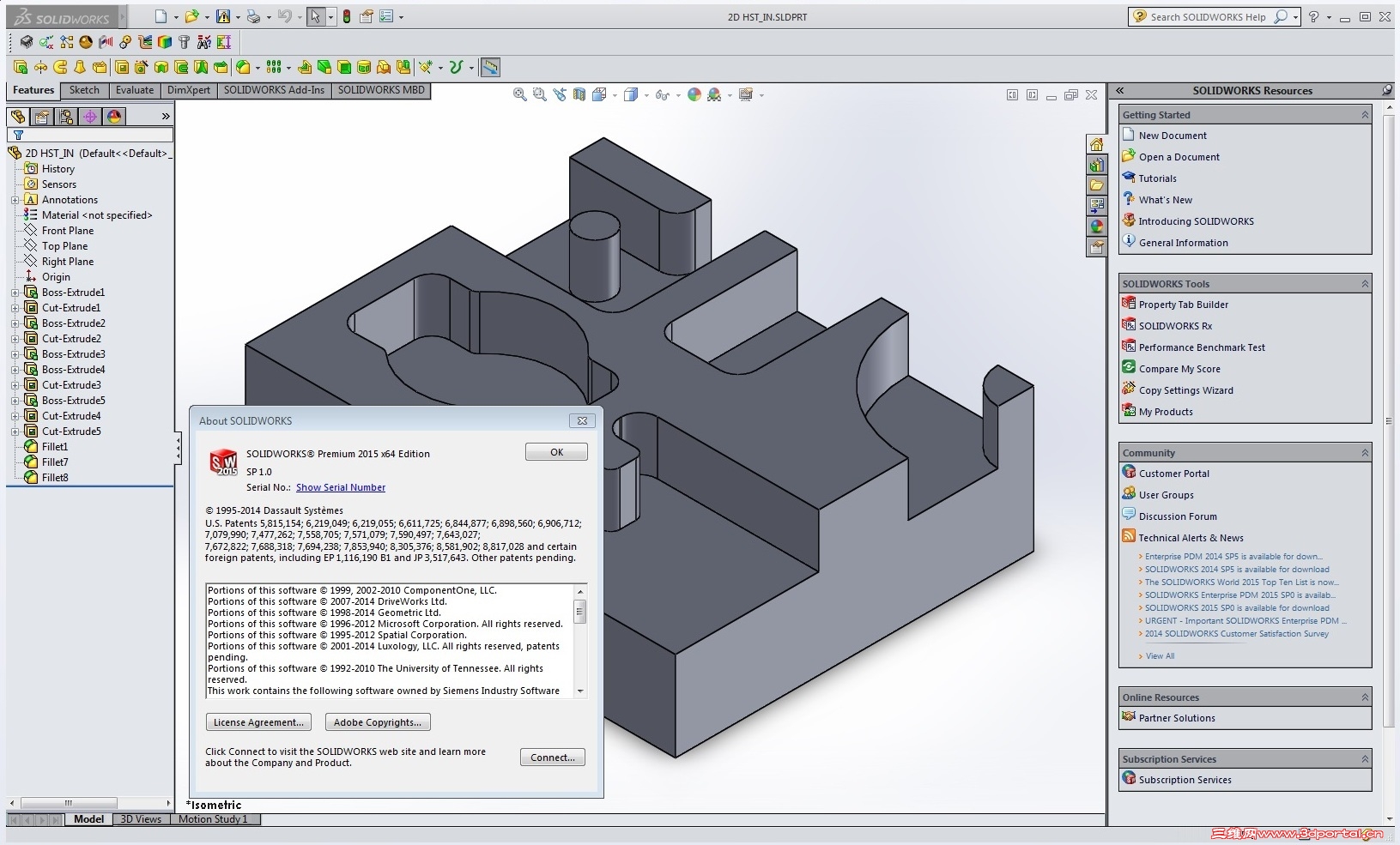Expand the Annotations tree node

[15, 200]
